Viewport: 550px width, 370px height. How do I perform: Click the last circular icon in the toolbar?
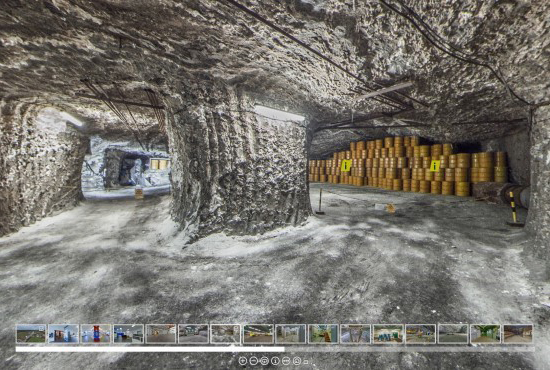[x=297, y=361]
